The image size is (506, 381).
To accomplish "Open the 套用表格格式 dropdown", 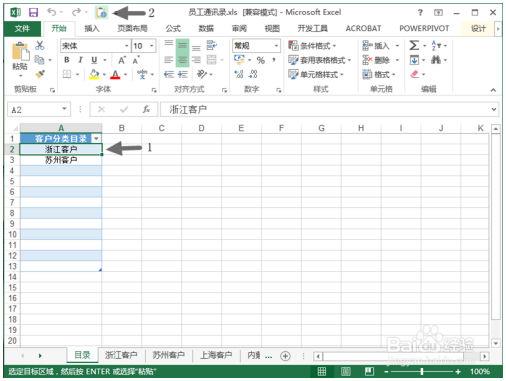I will pyautogui.click(x=320, y=60).
